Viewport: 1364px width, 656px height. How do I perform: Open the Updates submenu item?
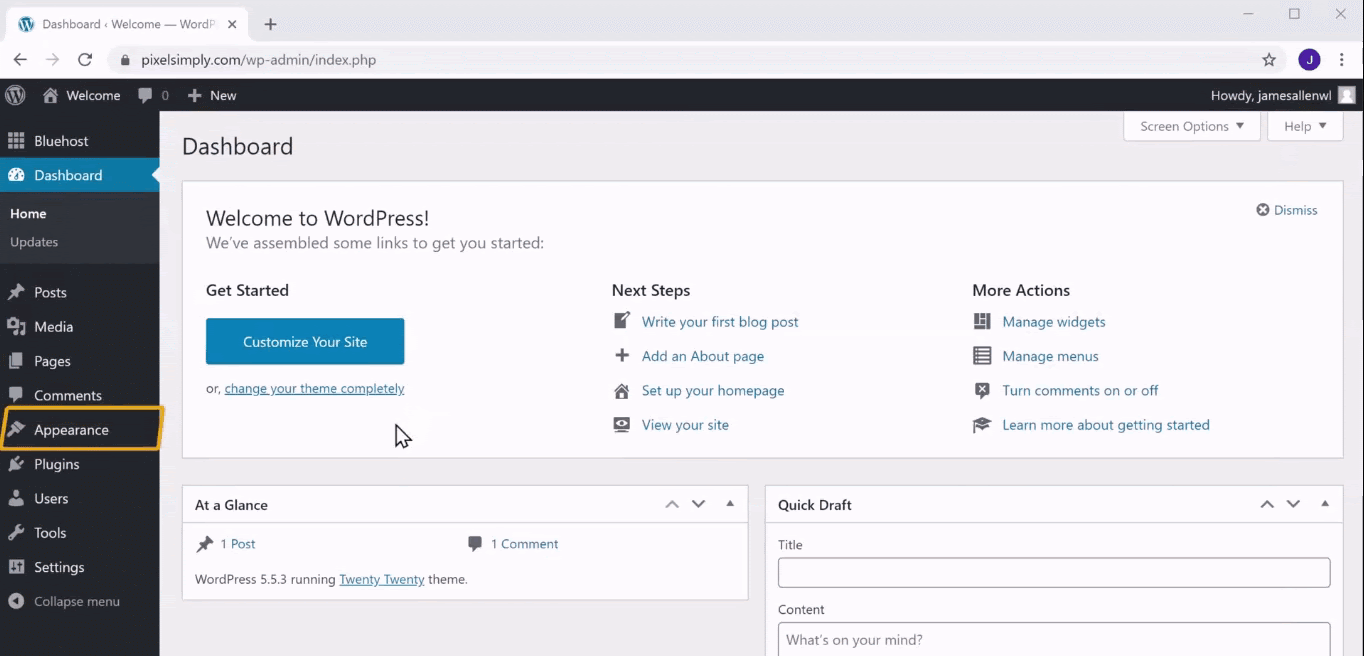34,242
